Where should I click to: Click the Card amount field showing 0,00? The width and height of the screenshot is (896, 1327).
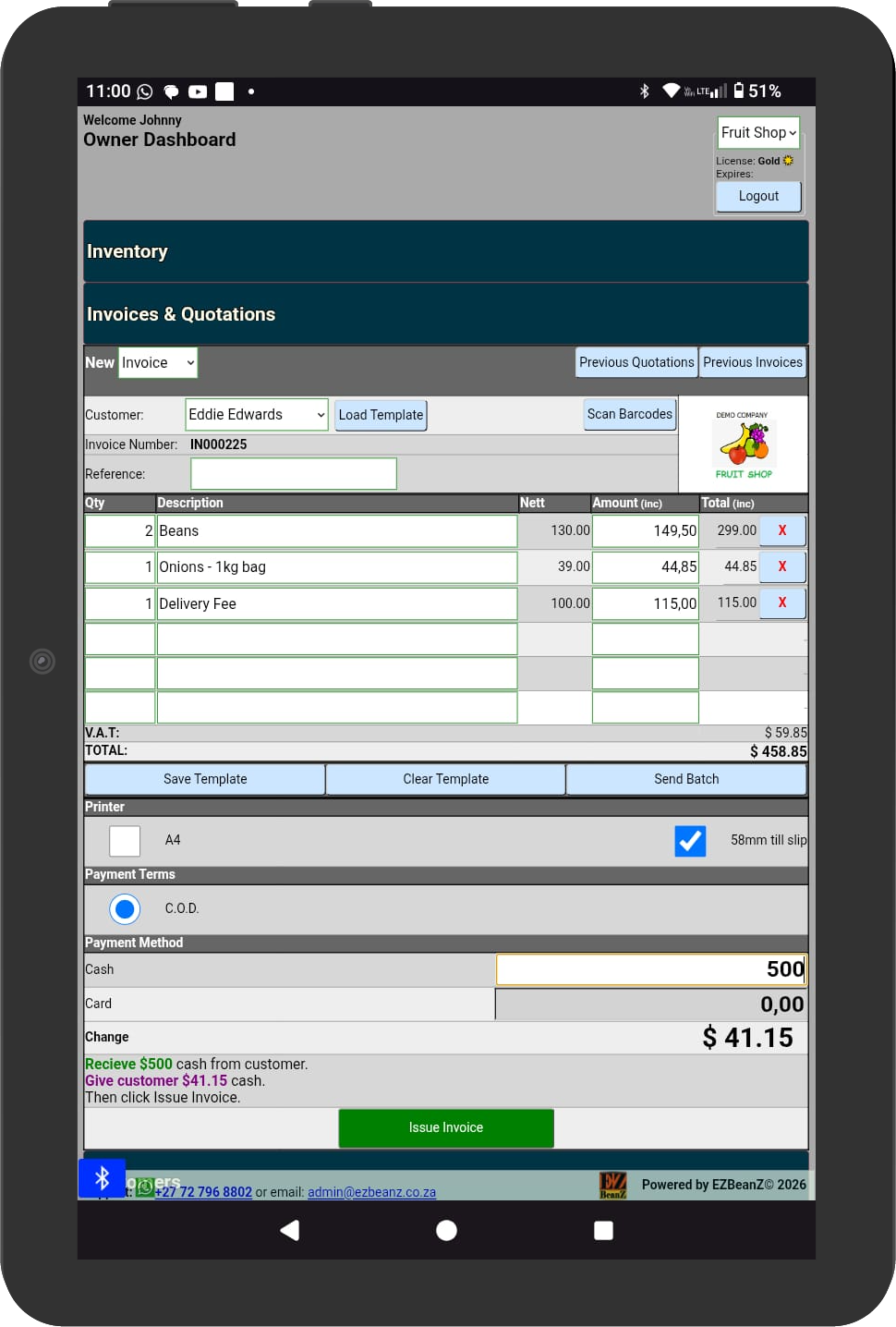pos(651,1004)
